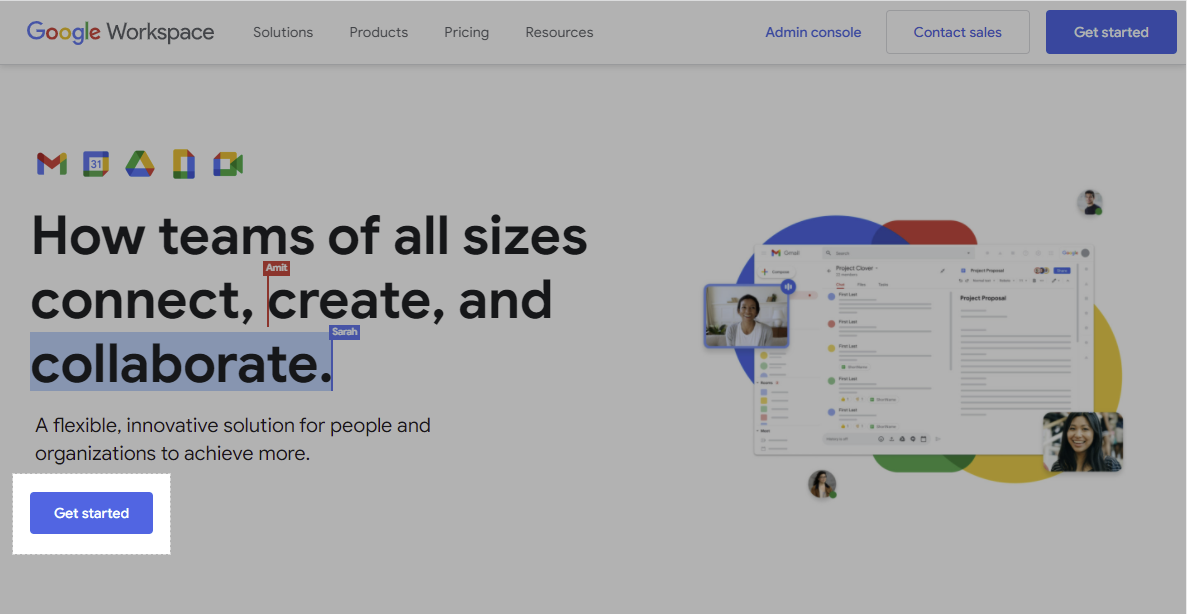Image resolution: width=1187 pixels, height=614 pixels.
Task: Click the audio indicator on the video call tile
Action: pos(788,287)
